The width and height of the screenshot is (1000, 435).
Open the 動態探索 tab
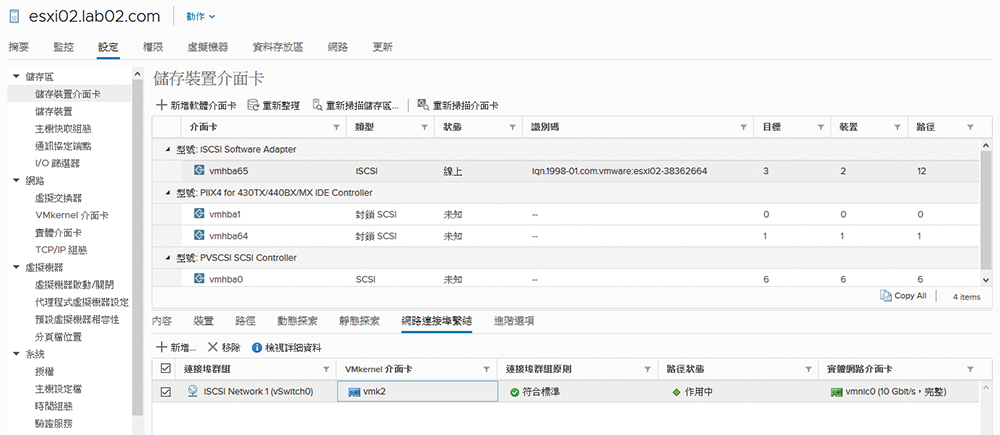(x=297, y=321)
